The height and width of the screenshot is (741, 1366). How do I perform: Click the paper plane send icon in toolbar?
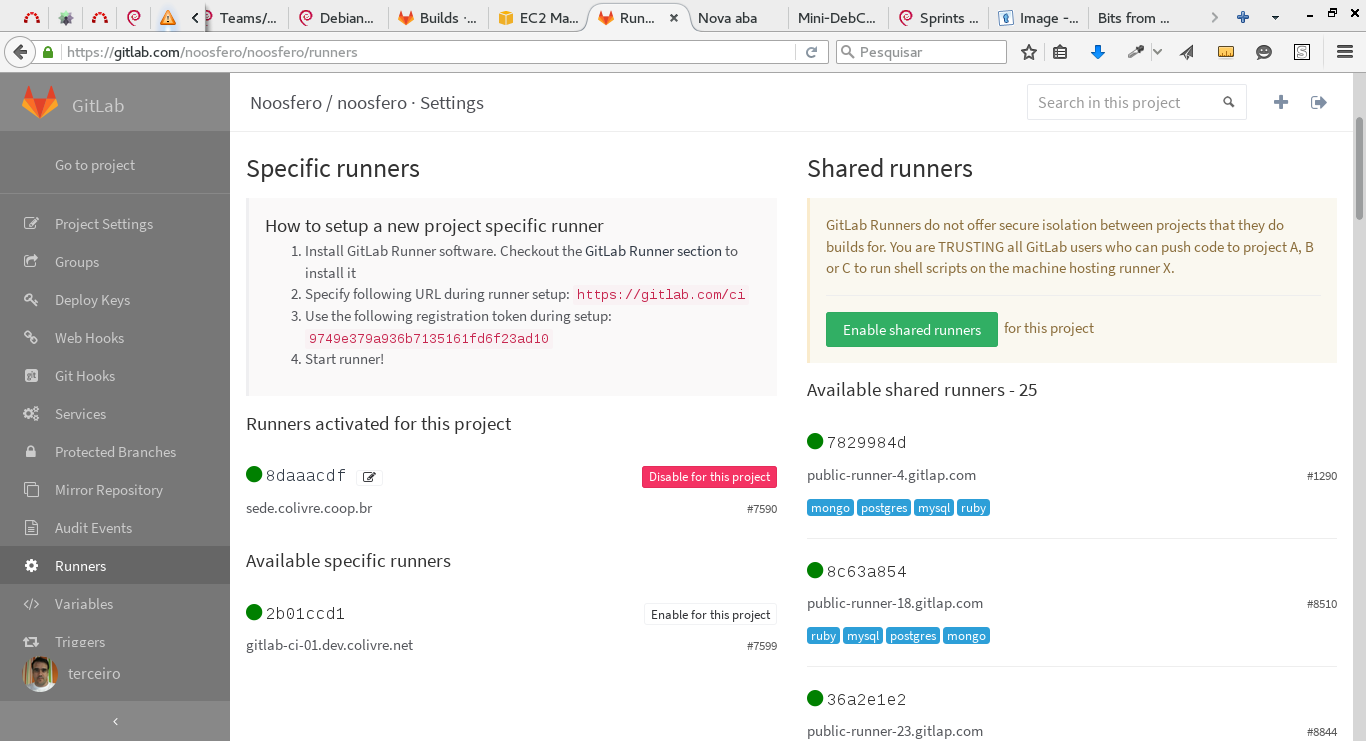coord(1187,52)
